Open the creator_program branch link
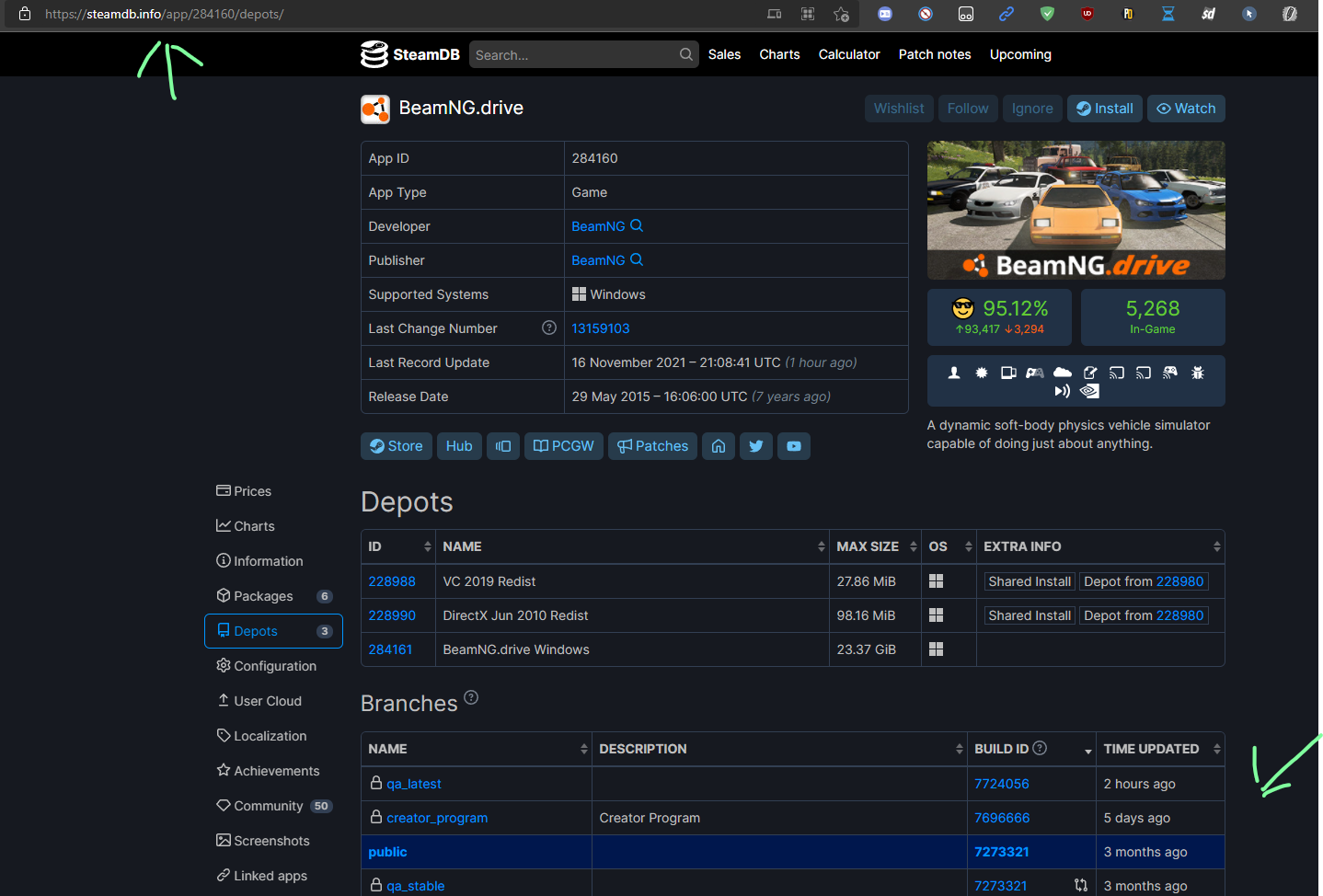The width and height of the screenshot is (1323, 896). click(437, 818)
